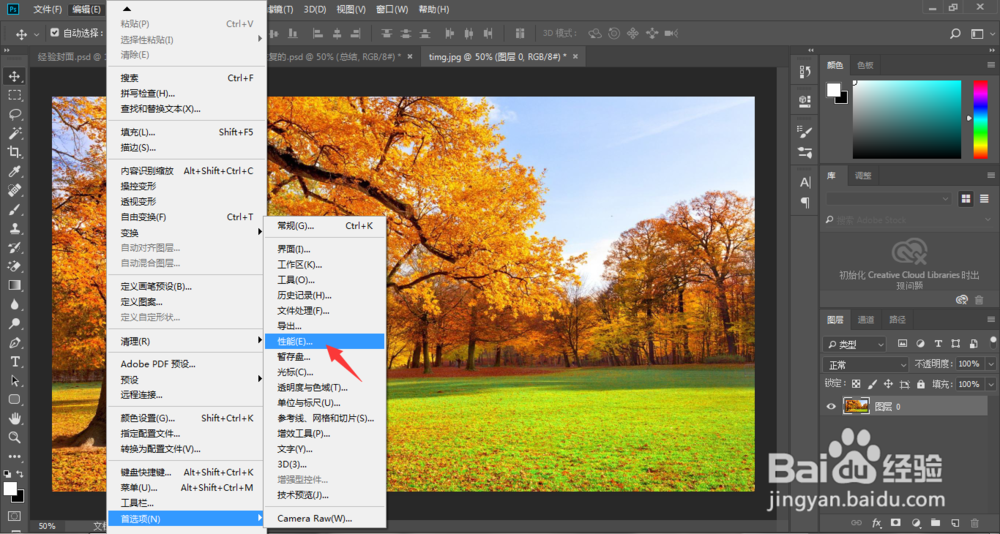Select the Eyedropper tool
Image resolution: width=1000 pixels, height=534 pixels.
tap(15, 171)
